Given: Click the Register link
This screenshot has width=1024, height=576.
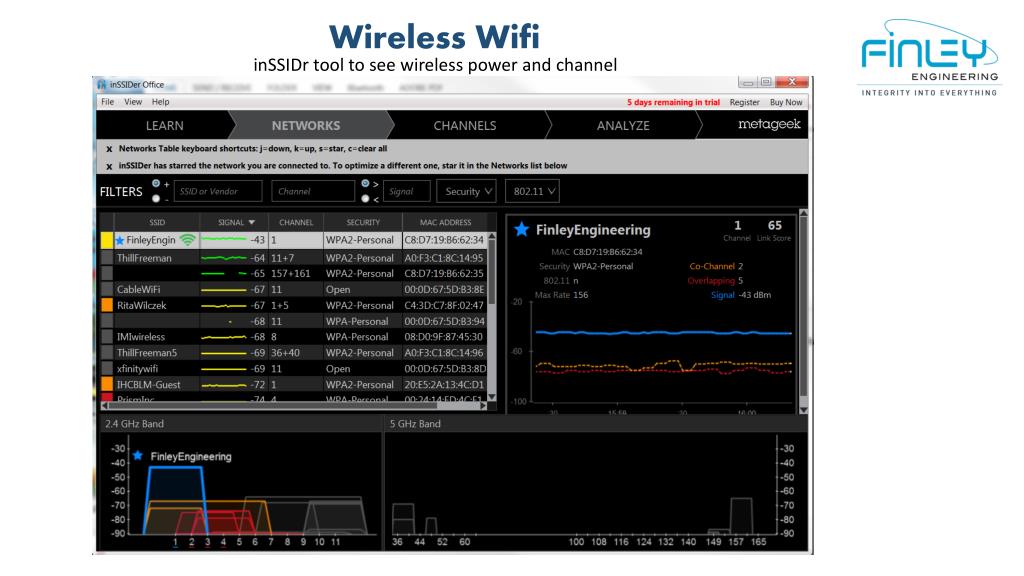Looking at the screenshot, I should pyautogui.click(x=744, y=103).
